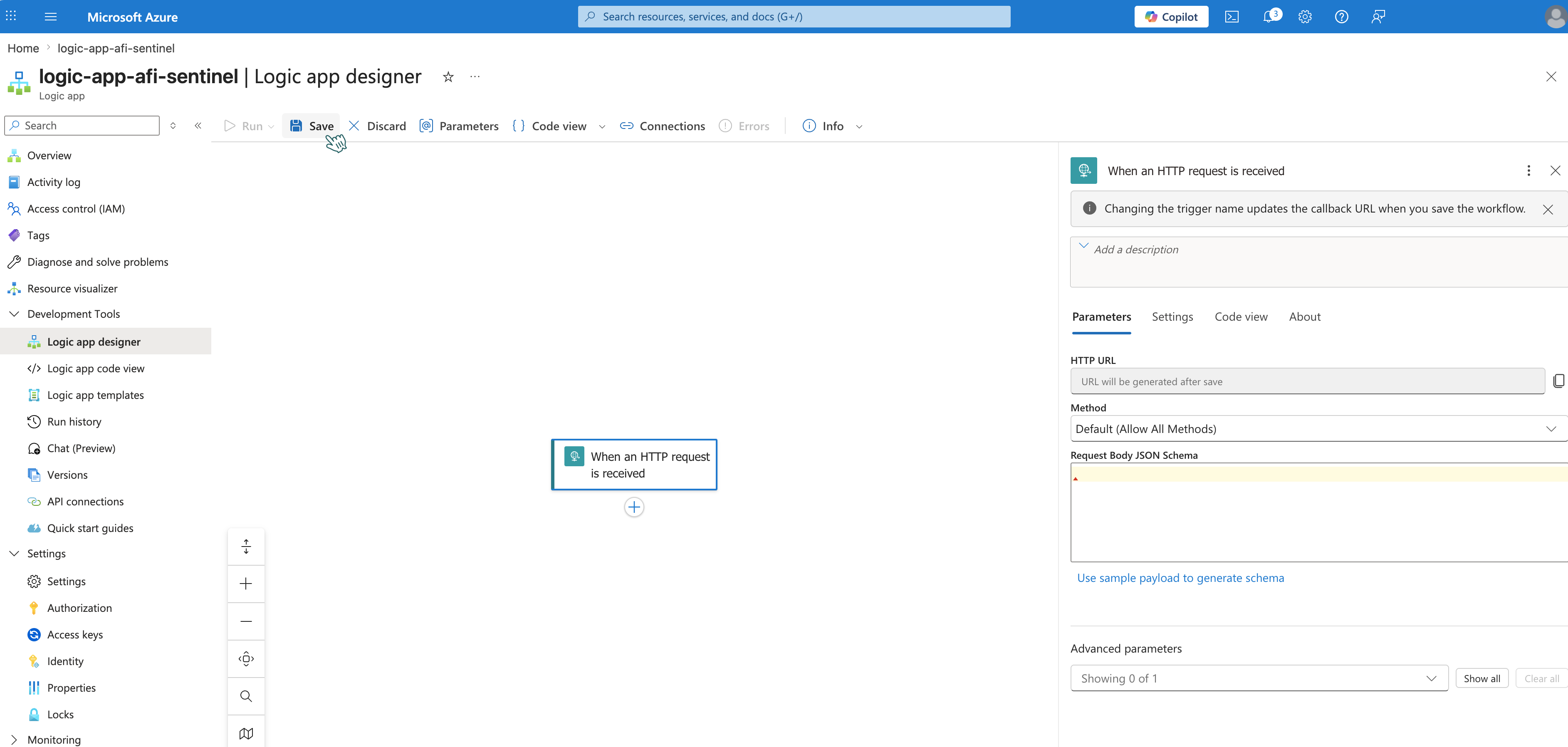Screen dimensions: 1568x747
Task: Save the workflow
Action: 311,126
